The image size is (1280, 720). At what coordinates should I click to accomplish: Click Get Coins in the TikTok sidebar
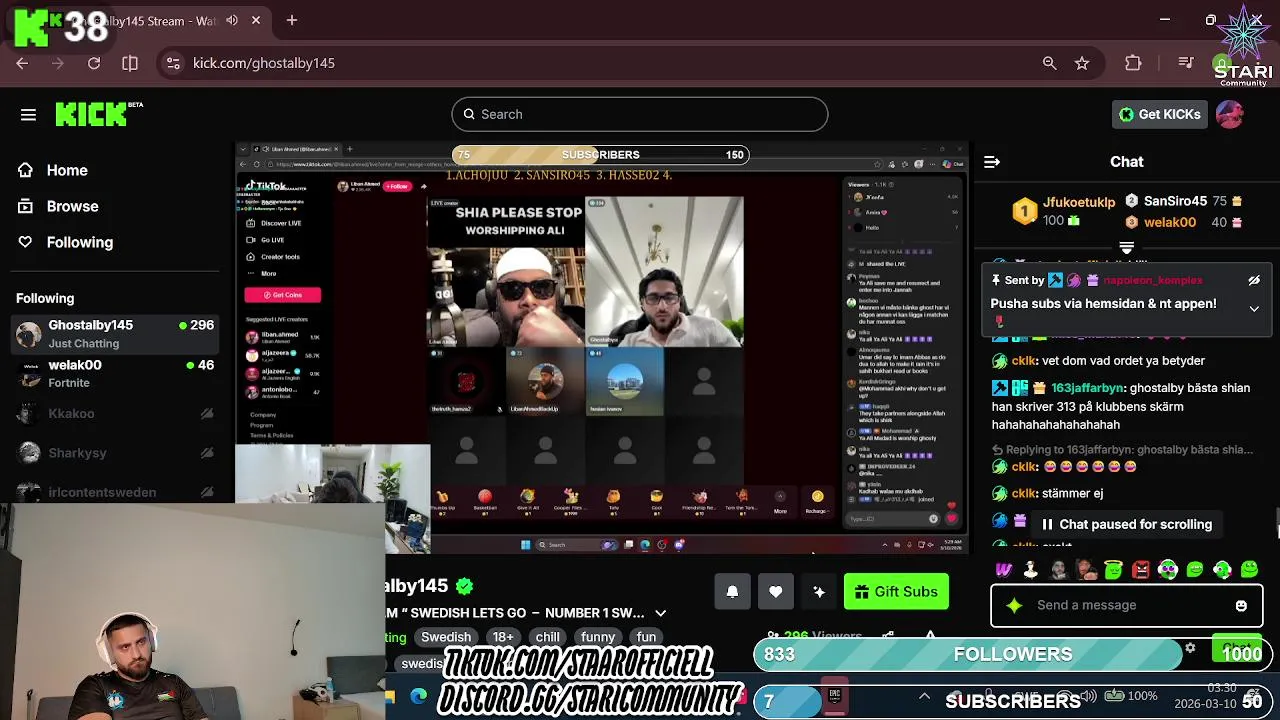click(283, 295)
